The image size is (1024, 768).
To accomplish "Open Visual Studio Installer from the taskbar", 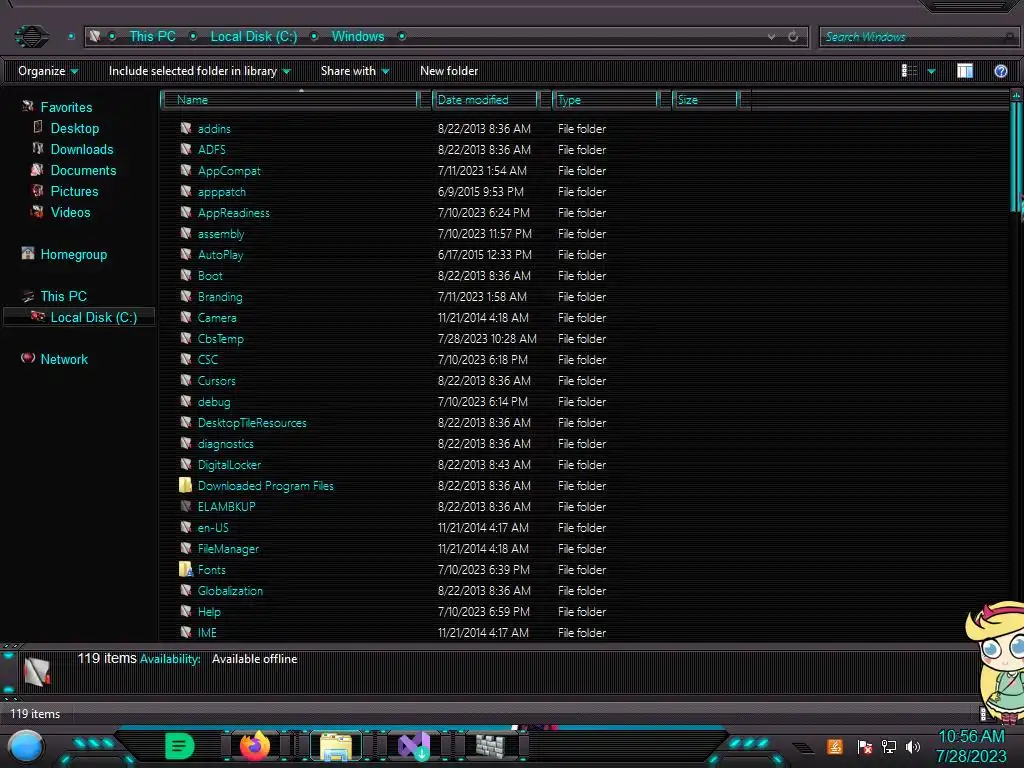I will 414,746.
